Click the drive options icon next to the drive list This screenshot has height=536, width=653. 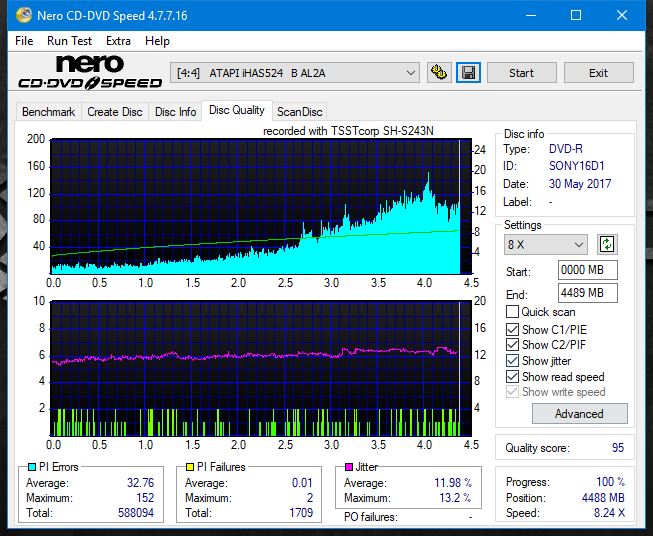[x=439, y=73]
